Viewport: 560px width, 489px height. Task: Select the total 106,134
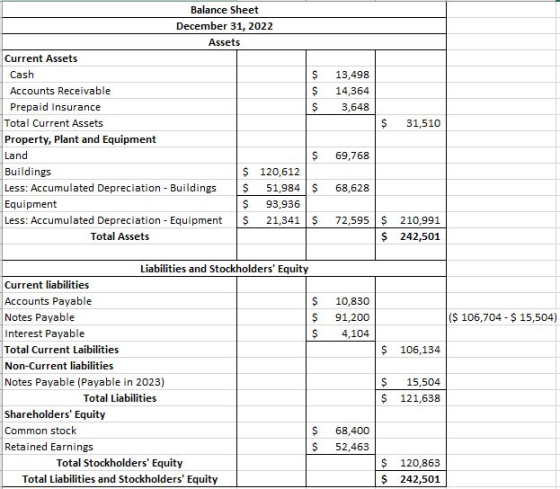point(420,350)
